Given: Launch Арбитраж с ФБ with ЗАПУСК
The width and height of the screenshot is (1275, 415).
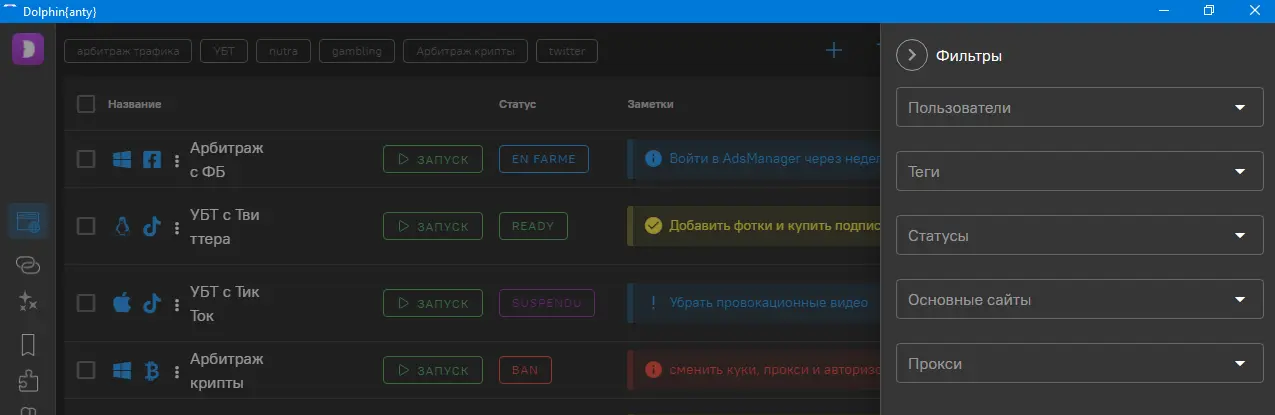Looking at the screenshot, I should click(x=433, y=159).
